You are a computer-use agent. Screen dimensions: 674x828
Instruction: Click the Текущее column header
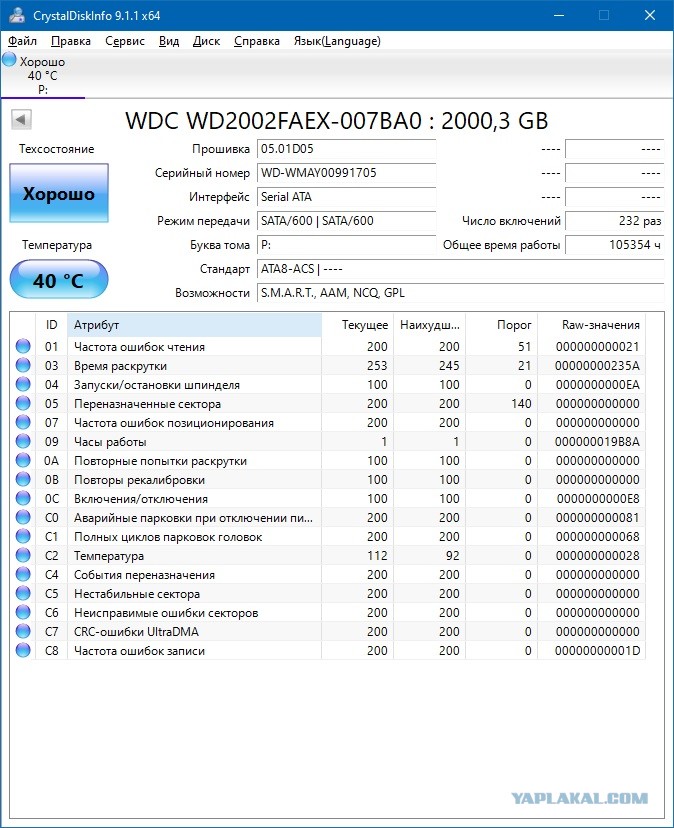(358, 325)
